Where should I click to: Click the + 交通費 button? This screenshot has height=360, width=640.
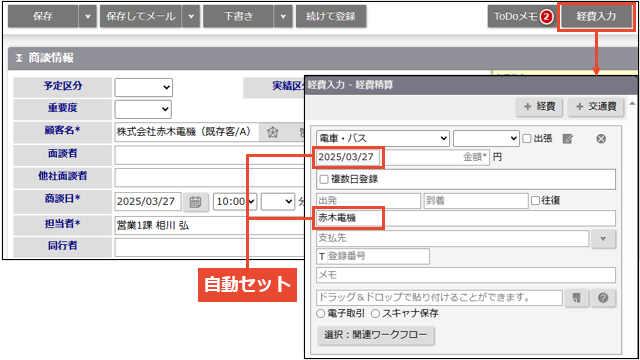pos(596,107)
